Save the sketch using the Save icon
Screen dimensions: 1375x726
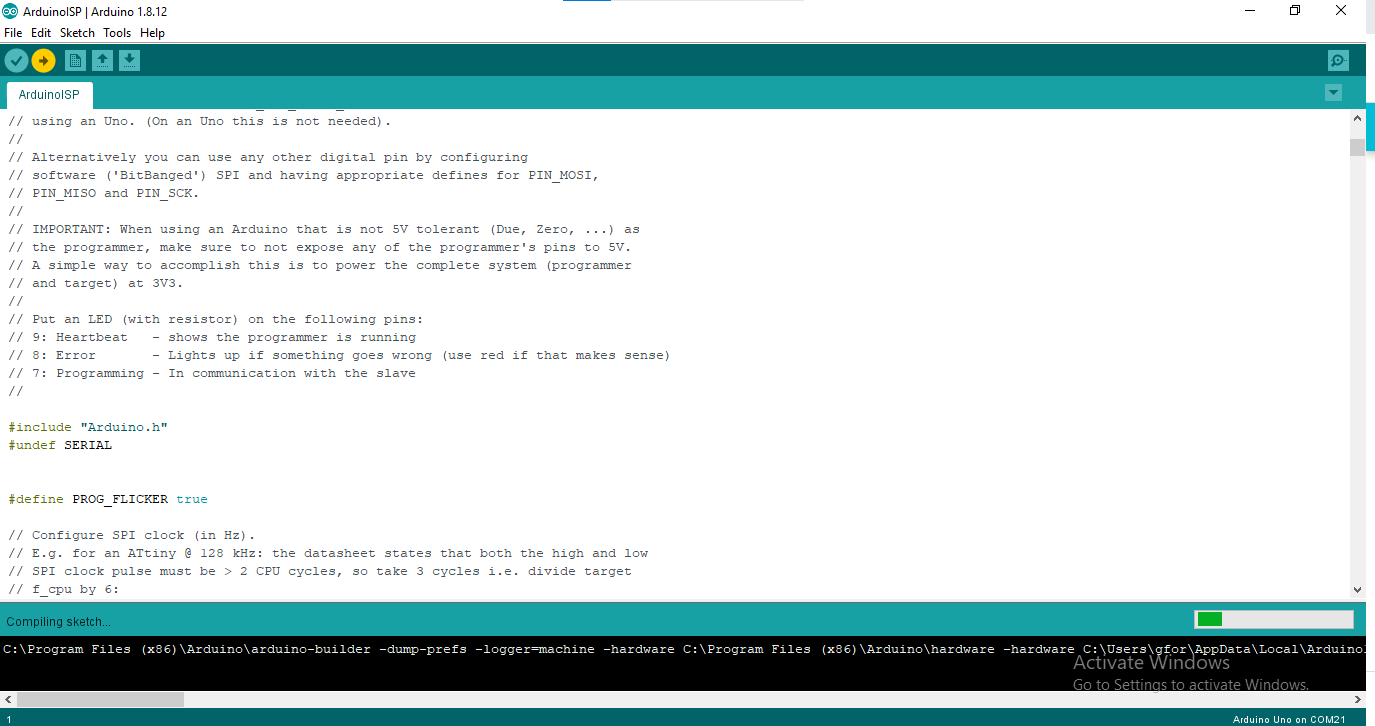point(129,61)
